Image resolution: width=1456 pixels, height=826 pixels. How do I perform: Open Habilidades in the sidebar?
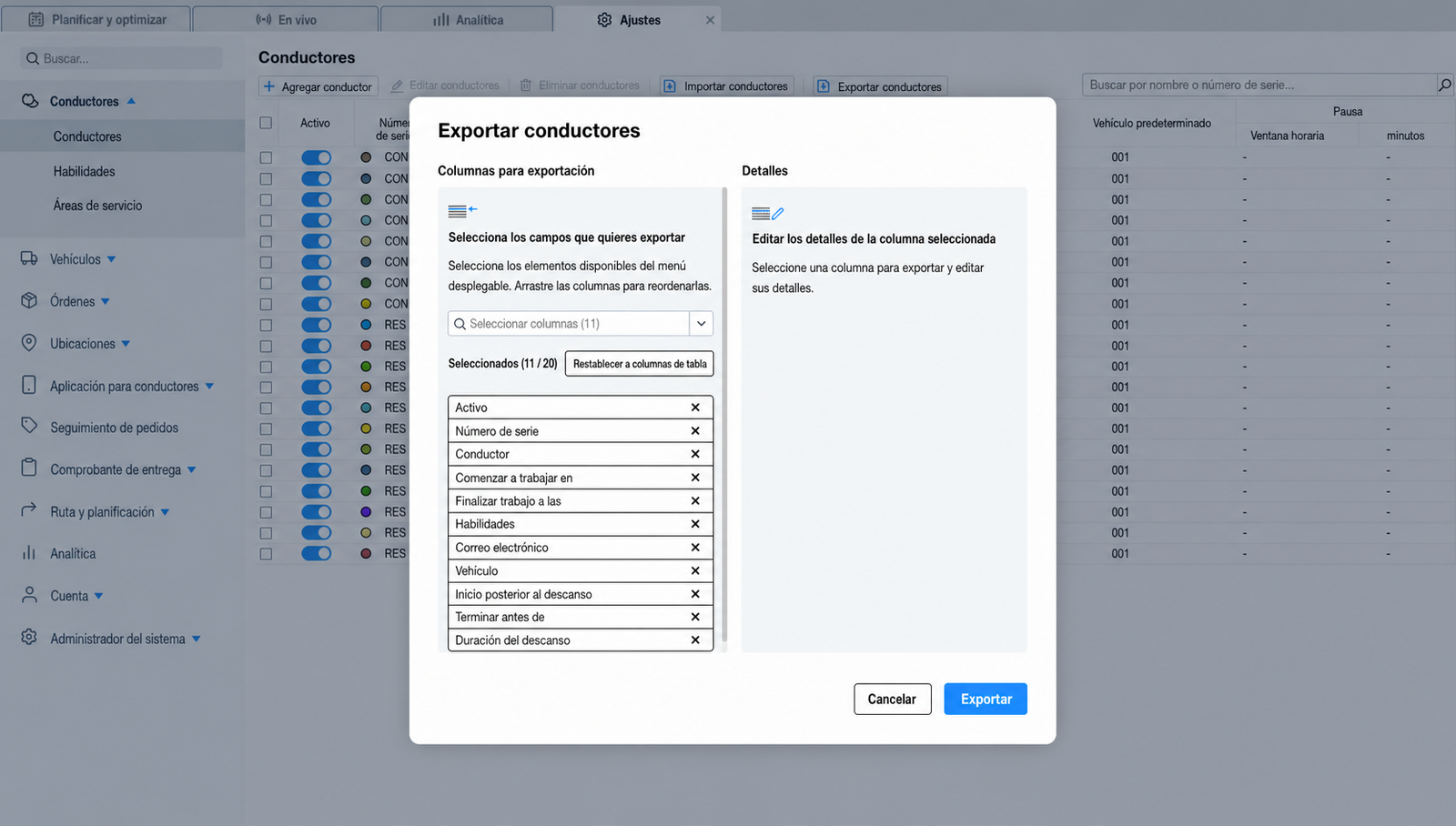pyautogui.click(x=84, y=171)
